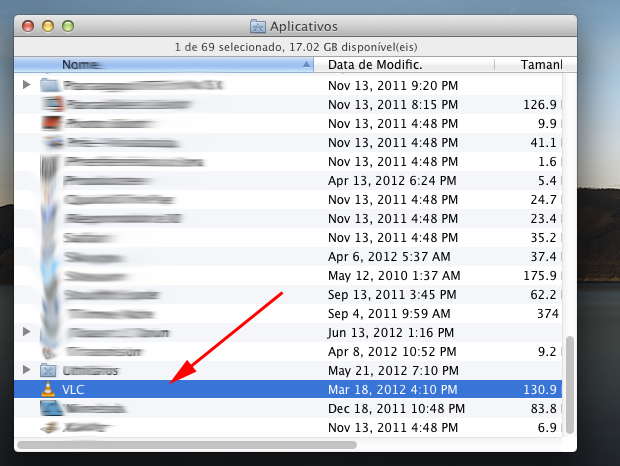Click the app icon dated Apr 8, 2012 10:52 PM
The height and width of the screenshot is (466, 620).
(x=49, y=351)
